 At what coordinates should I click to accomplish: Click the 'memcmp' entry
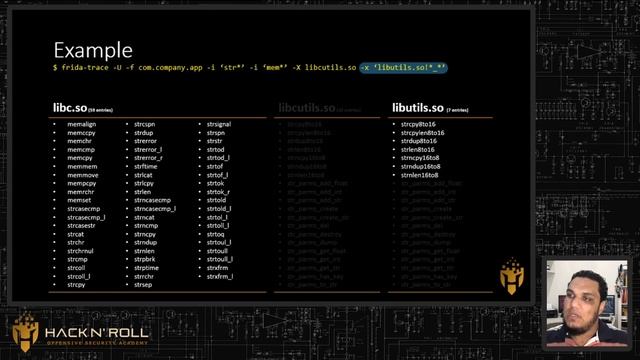point(81,150)
